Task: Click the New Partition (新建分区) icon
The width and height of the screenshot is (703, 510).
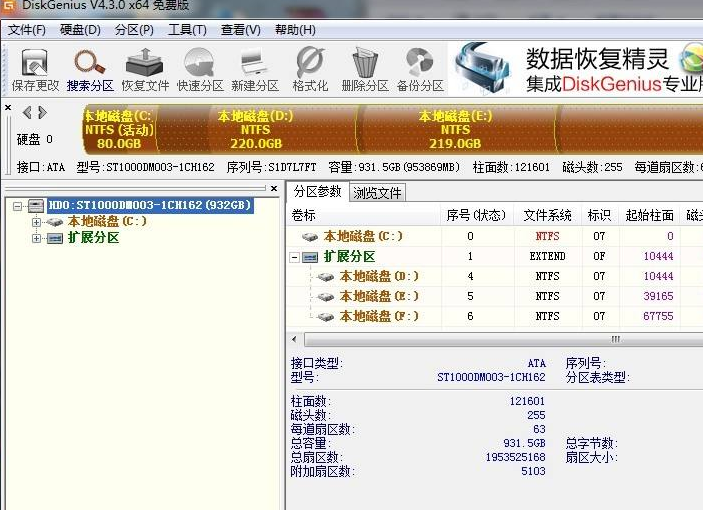Action: (254, 69)
